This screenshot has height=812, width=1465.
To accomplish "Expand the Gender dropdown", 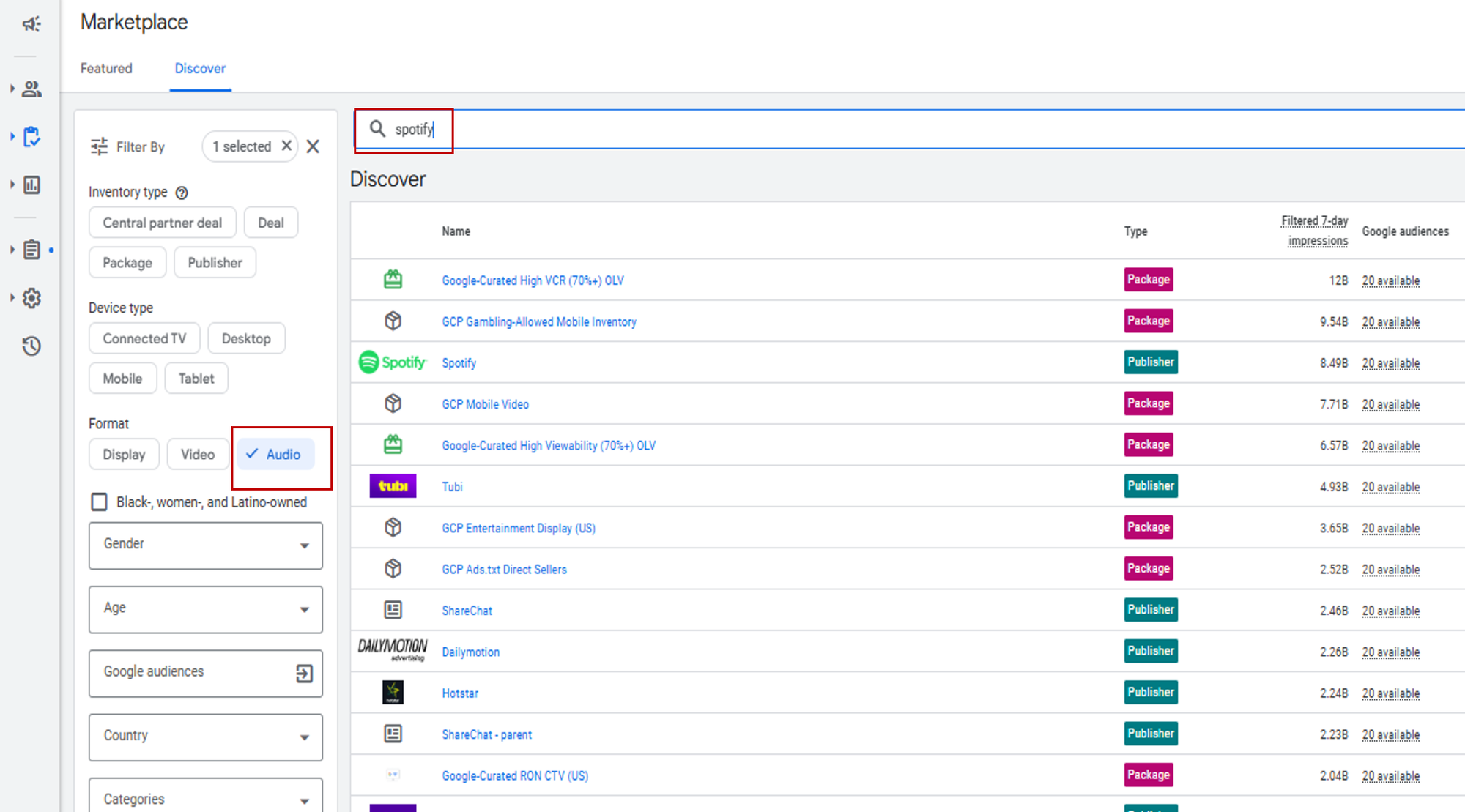I will click(206, 545).
